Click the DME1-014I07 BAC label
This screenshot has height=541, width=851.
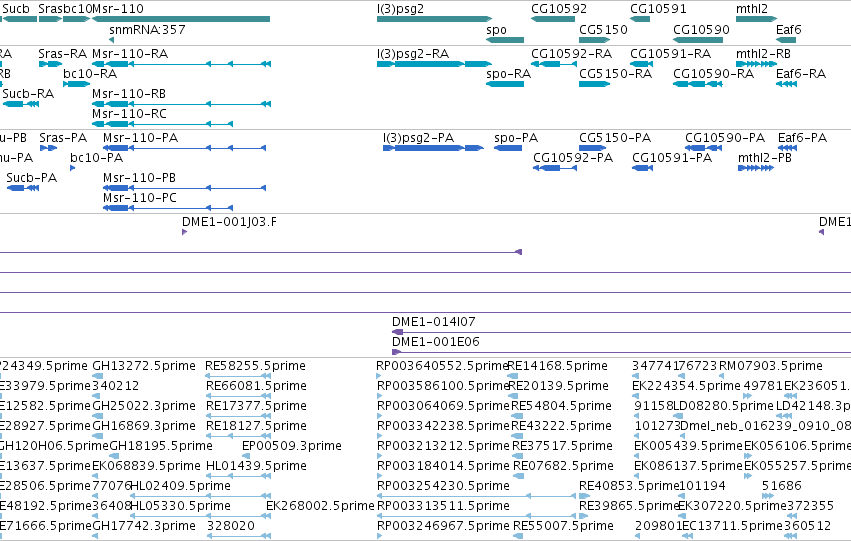click(434, 322)
